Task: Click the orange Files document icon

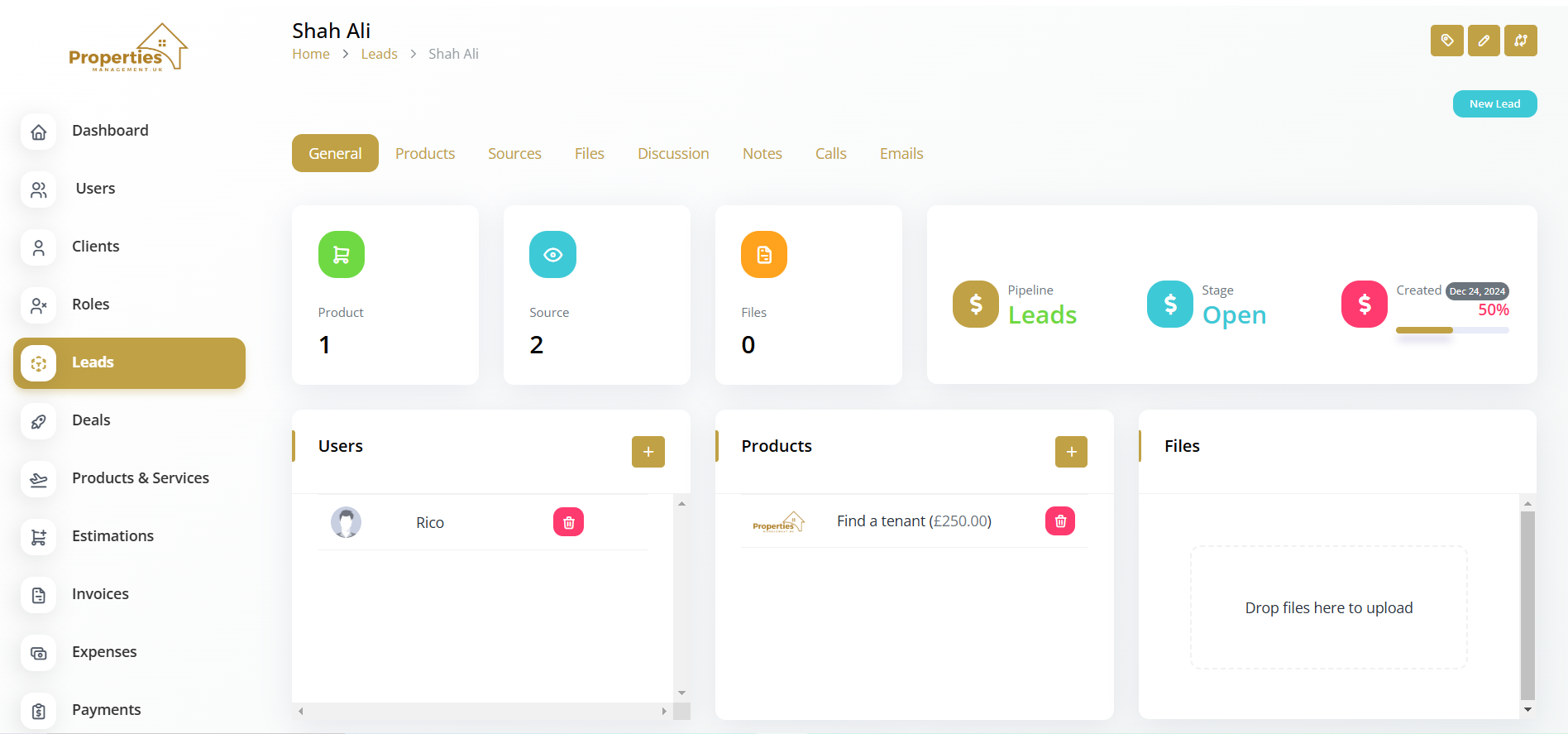Action: pyautogui.click(x=763, y=255)
